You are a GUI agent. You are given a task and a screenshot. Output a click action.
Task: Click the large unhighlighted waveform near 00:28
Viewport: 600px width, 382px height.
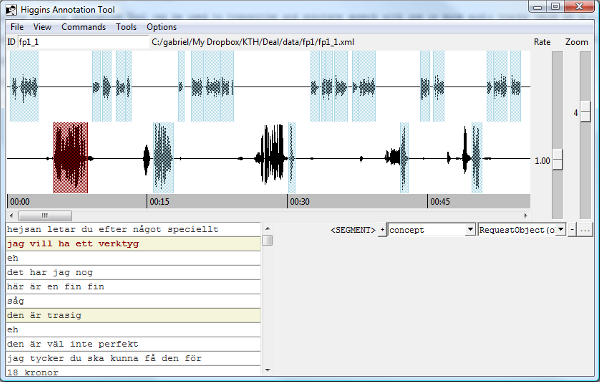[271, 154]
